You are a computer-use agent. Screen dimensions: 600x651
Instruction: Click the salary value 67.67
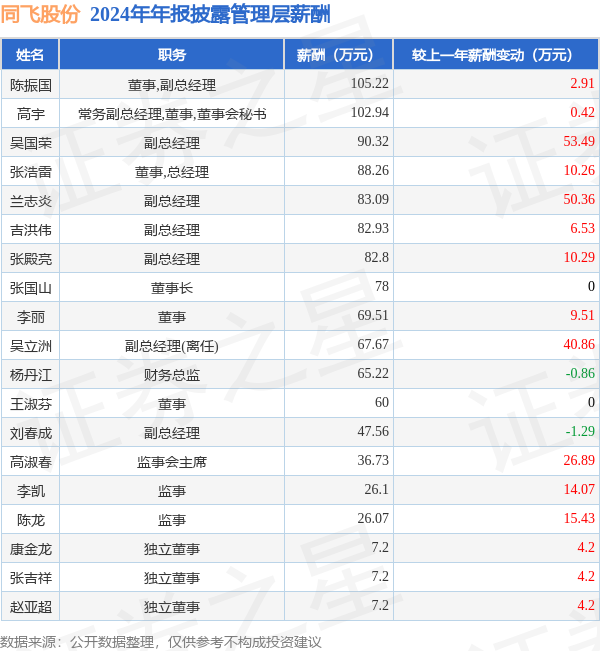(x=373, y=345)
